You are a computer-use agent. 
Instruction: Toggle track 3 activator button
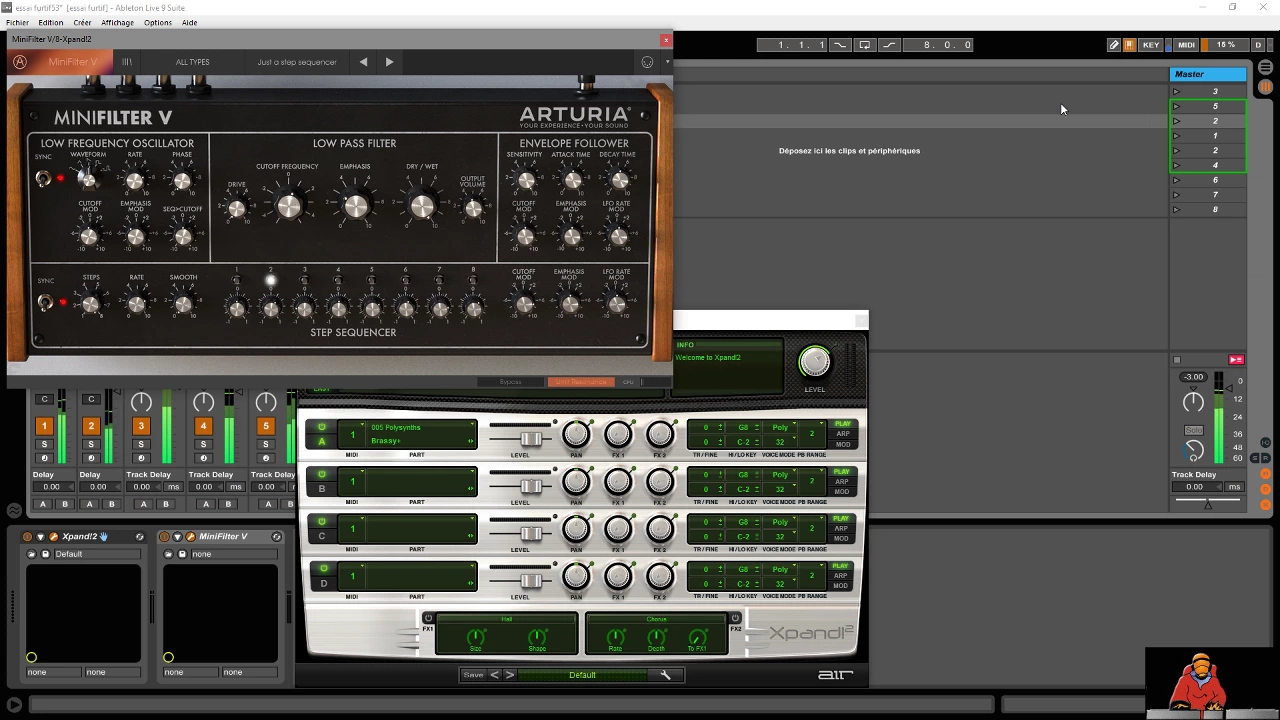coord(141,426)
